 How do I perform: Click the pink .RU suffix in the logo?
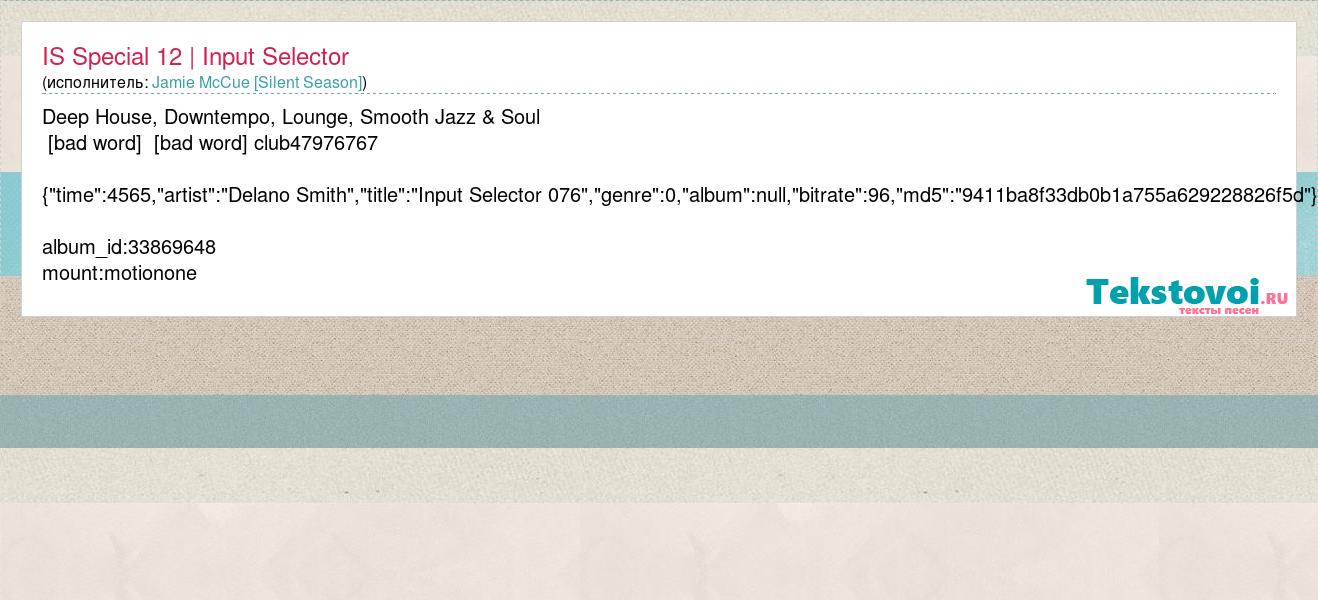point(1274,298)
